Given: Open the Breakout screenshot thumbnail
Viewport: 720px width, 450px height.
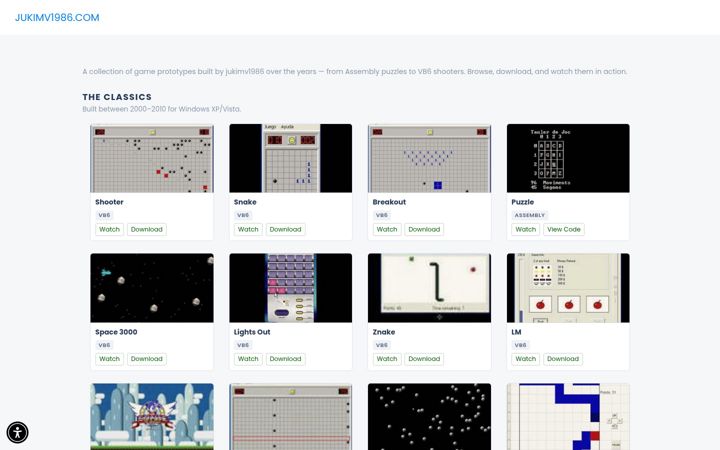Looking at the screenshot, I should click(429, 158).
